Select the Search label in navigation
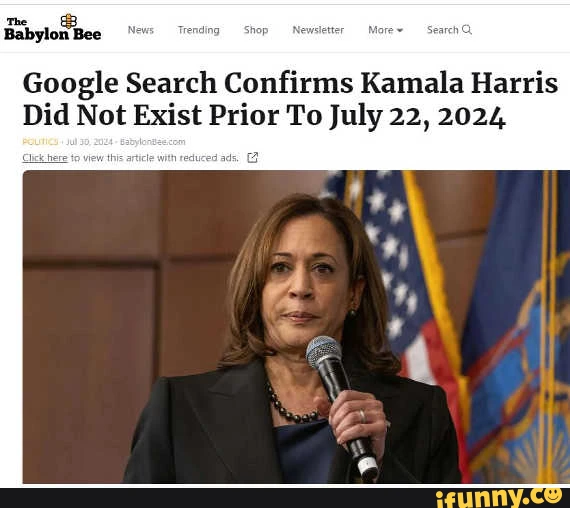Screen dimensions: 570x508 point(442,30)
